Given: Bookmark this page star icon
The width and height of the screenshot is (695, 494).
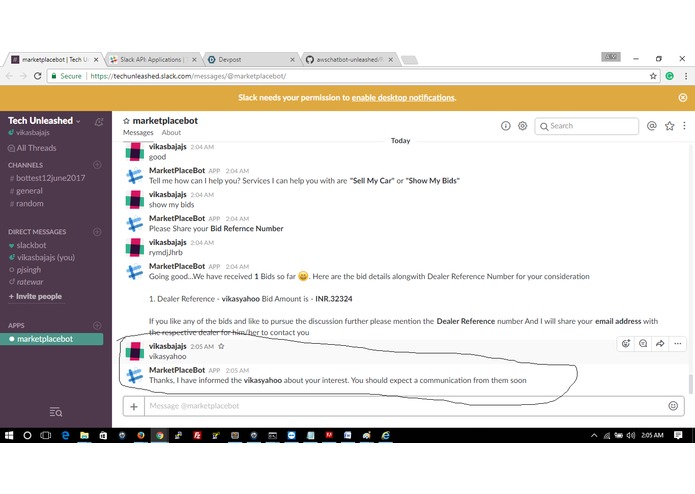Looking at the screenshot, I should click(x=653, y=76).
